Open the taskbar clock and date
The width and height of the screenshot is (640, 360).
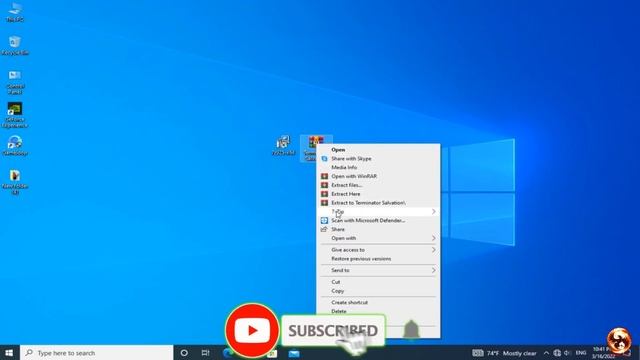(x=604, y=353)
